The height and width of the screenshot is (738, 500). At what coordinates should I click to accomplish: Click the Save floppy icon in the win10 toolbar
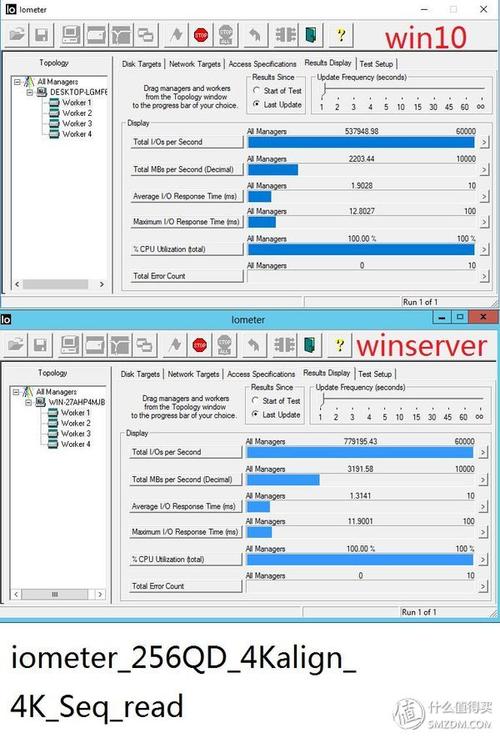[x=41, y=35]
